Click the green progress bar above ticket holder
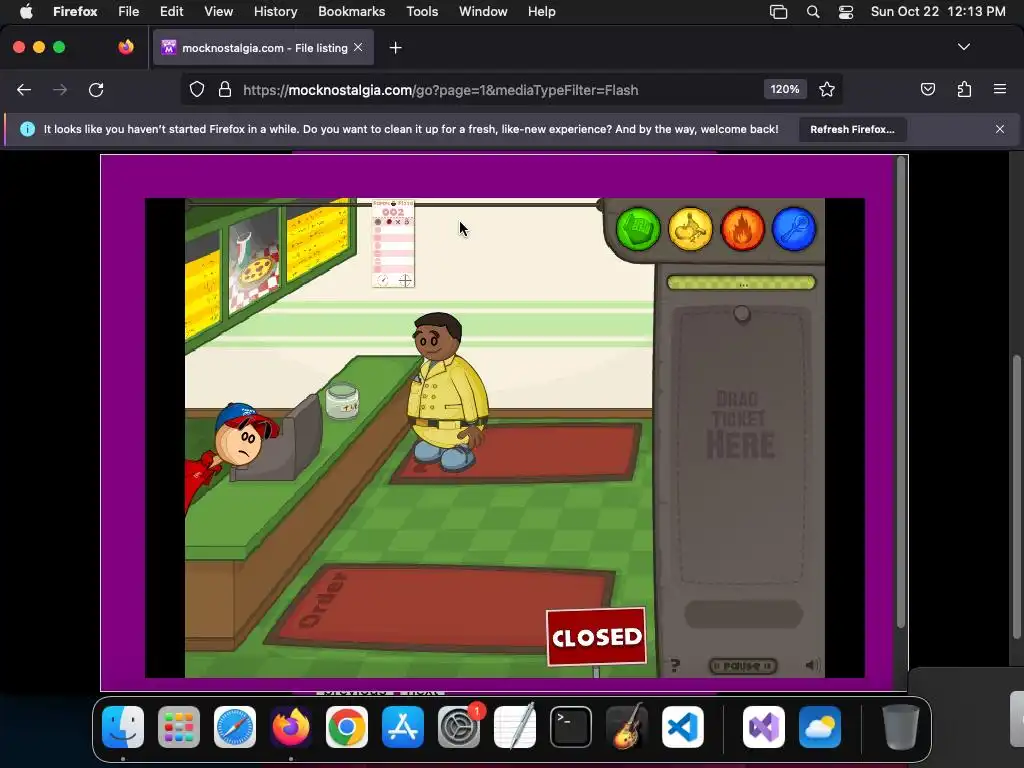Image resolution: width=1024 pixels, height=768 pixels. pyautogui.click(x=741, y=283)
